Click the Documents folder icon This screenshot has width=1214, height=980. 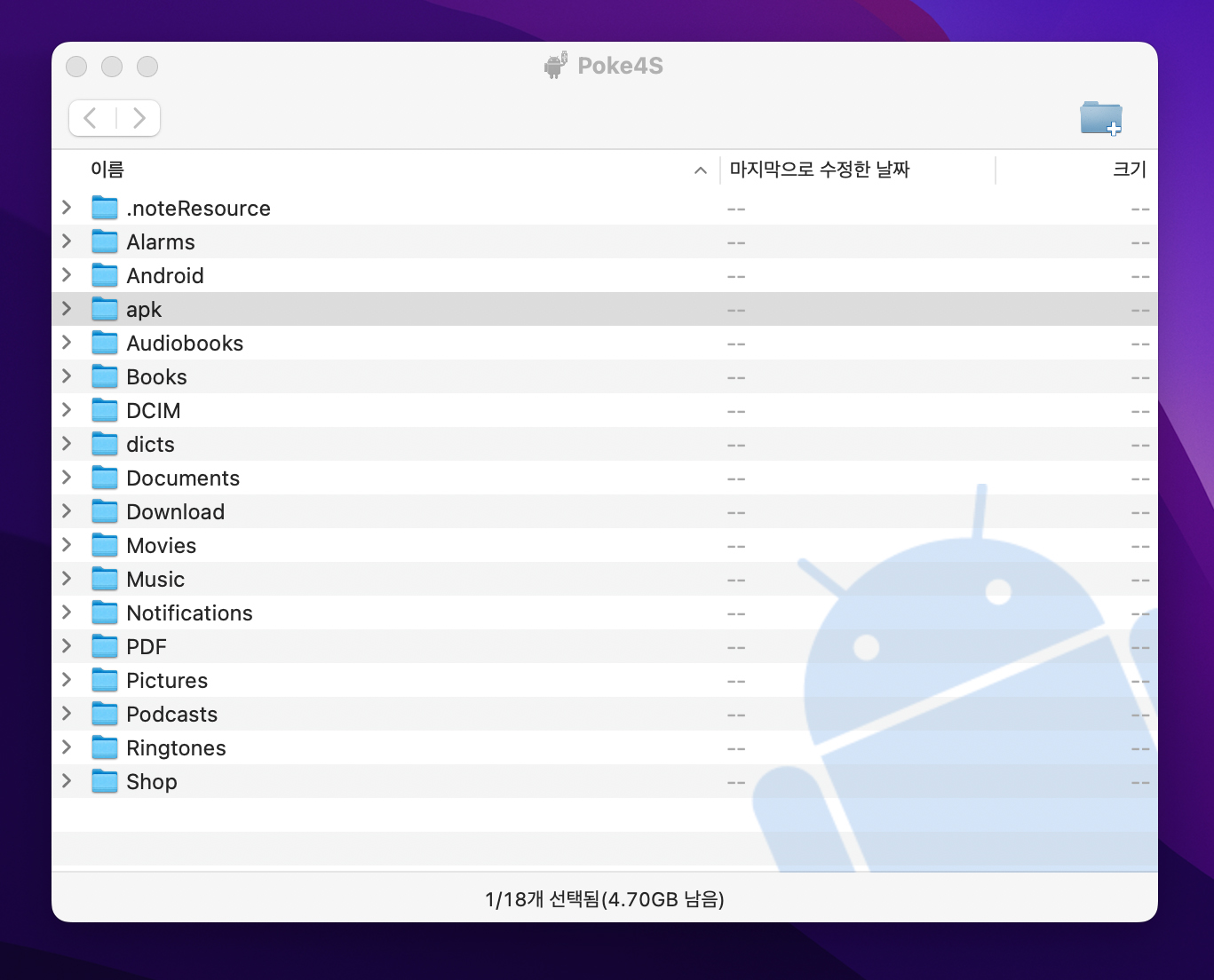click(x=105, y=478)
